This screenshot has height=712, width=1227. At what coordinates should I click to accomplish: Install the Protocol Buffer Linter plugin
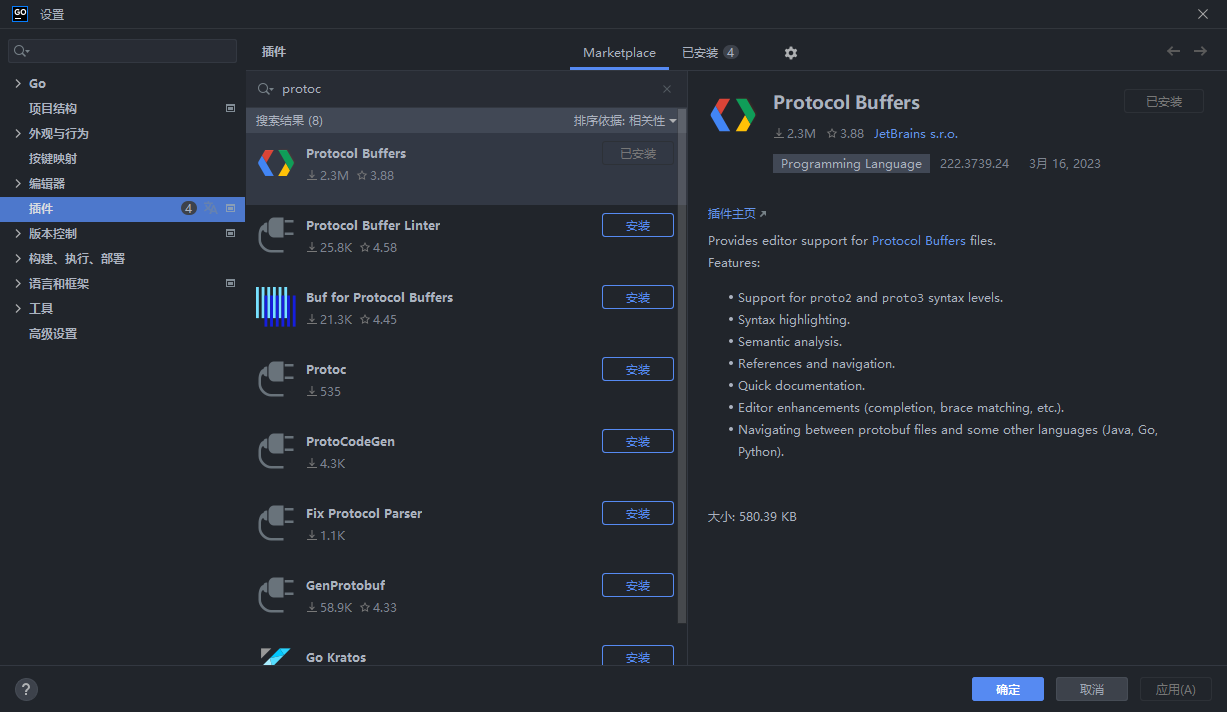point(638,225)
